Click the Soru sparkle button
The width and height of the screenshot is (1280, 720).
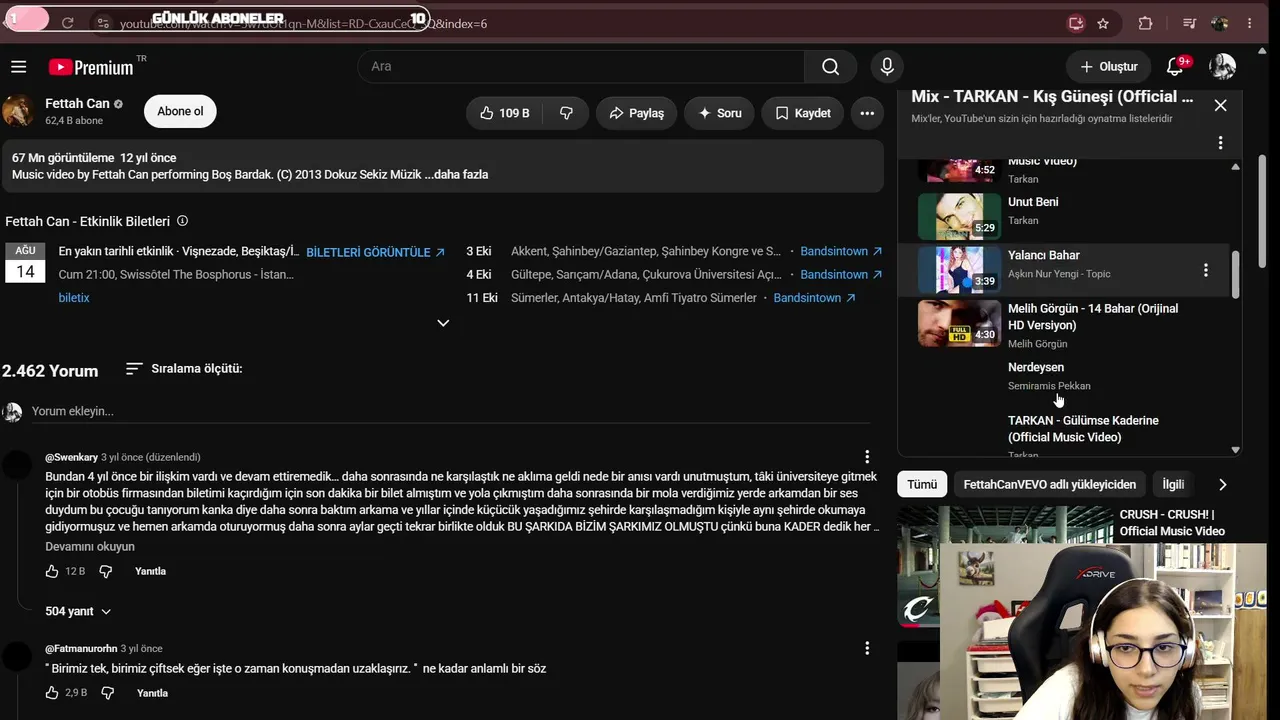719,113
